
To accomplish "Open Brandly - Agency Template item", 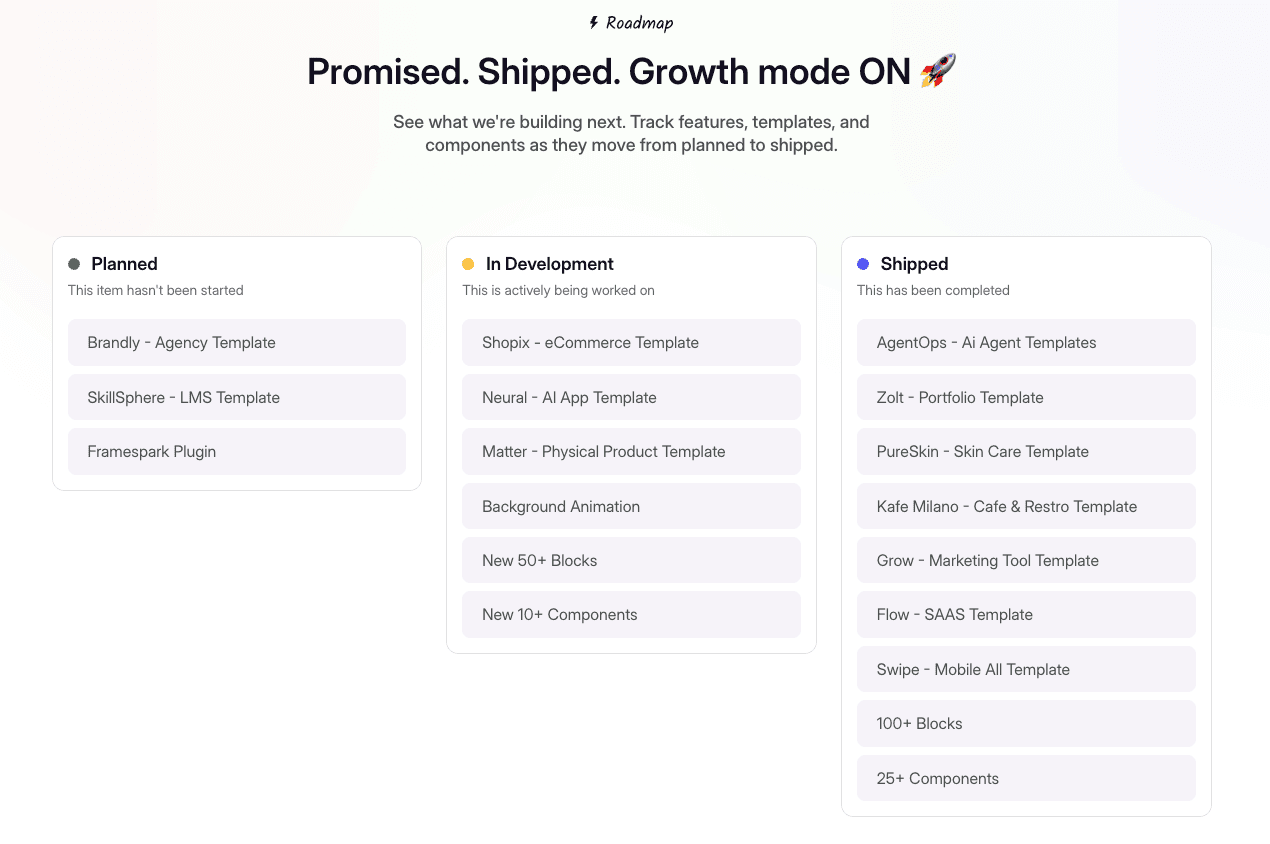I will (x=237, y=342).
